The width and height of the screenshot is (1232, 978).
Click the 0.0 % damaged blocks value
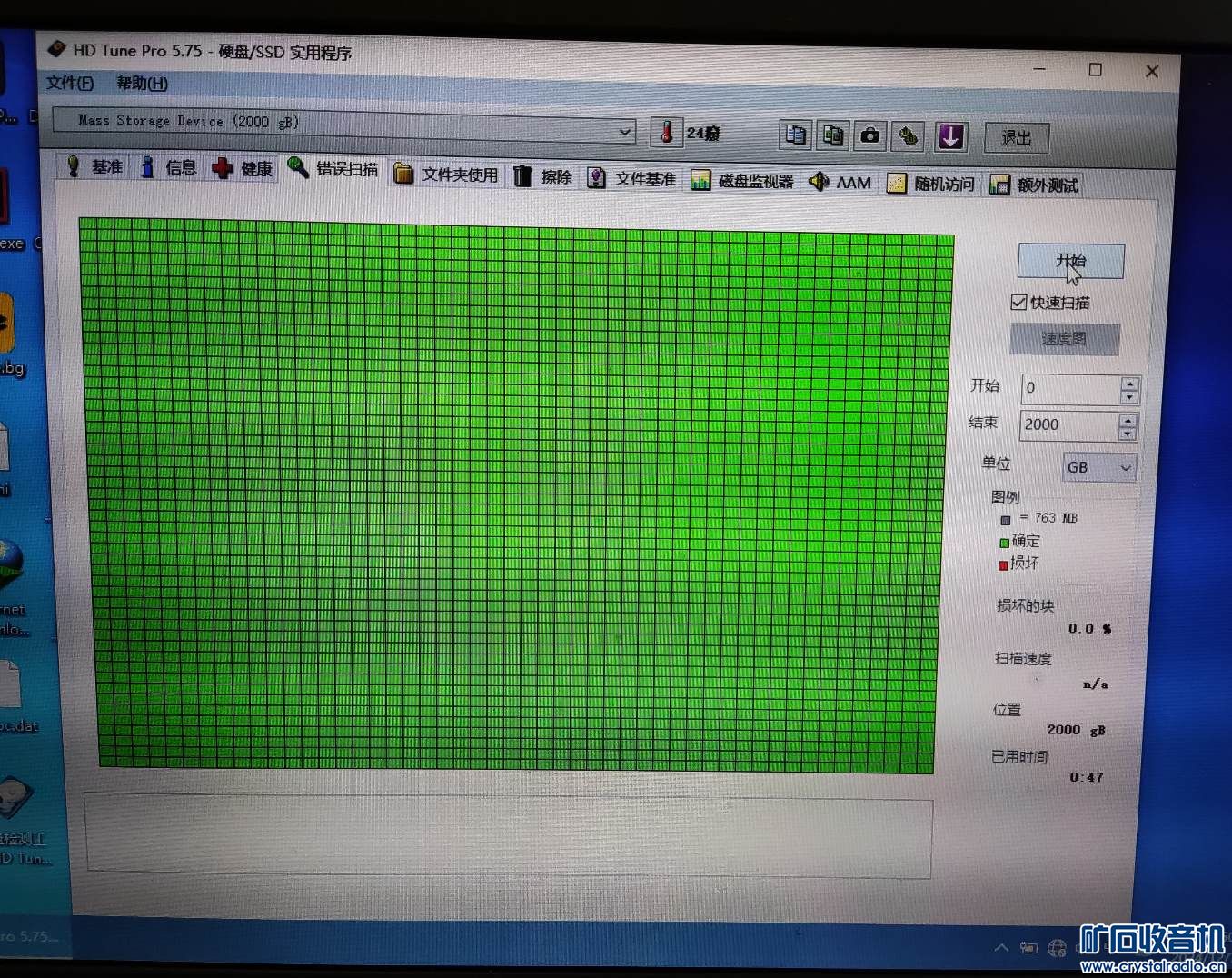pyautogui.click(x=1089, y=628)
